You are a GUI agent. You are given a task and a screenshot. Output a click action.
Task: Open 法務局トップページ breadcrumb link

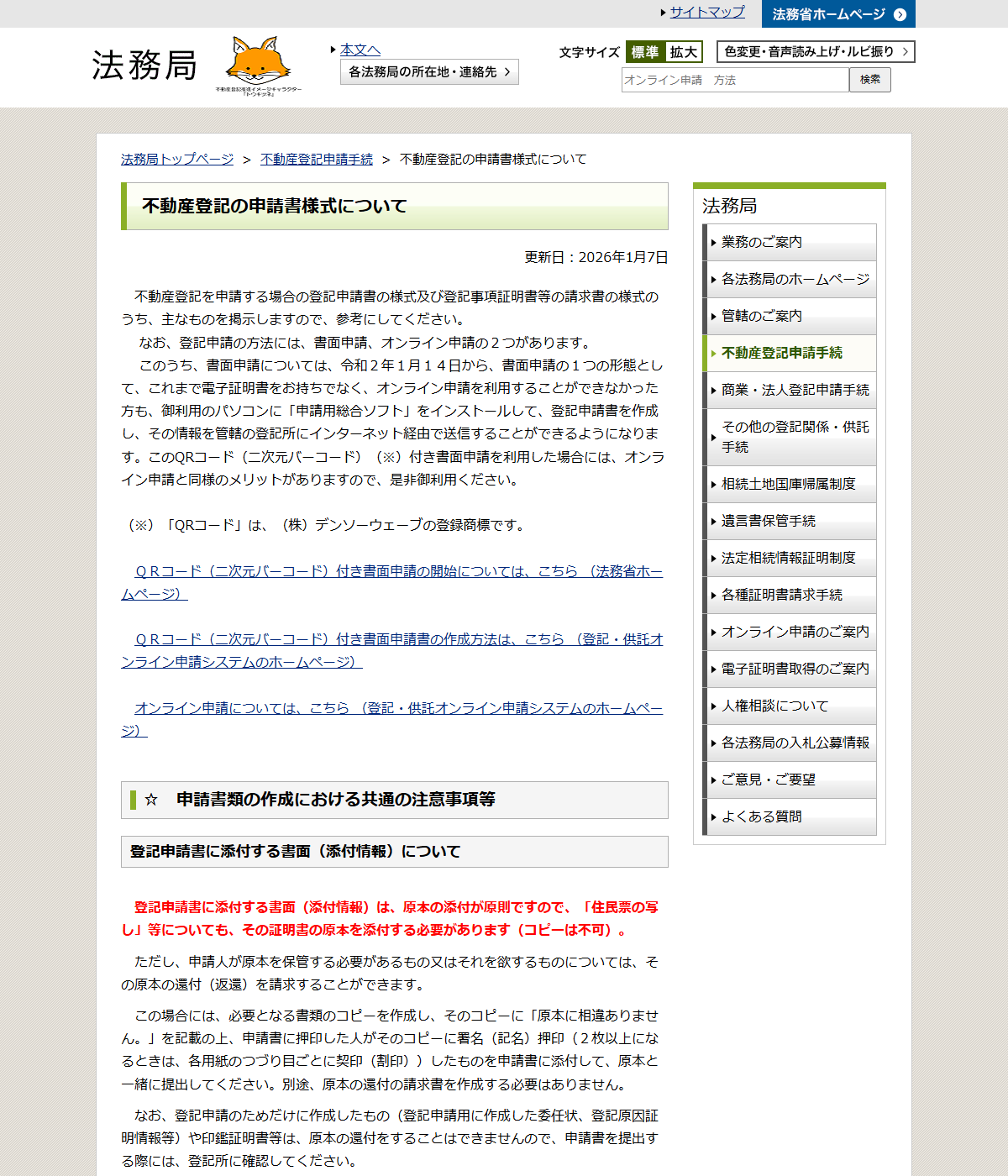click(177, 159)
